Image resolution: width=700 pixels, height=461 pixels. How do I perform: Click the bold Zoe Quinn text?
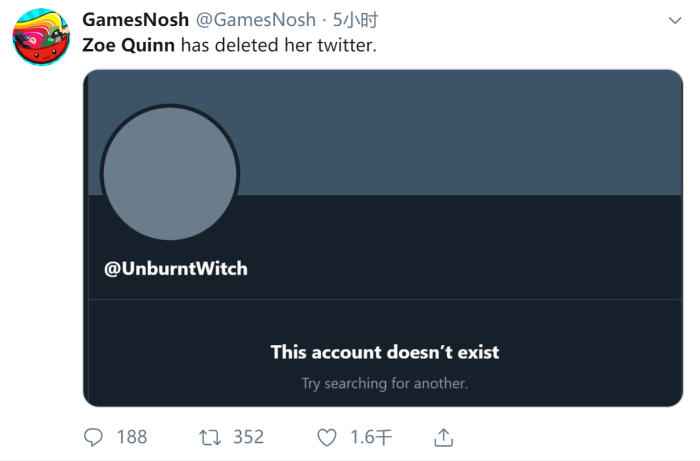click(x=129, y=46)
